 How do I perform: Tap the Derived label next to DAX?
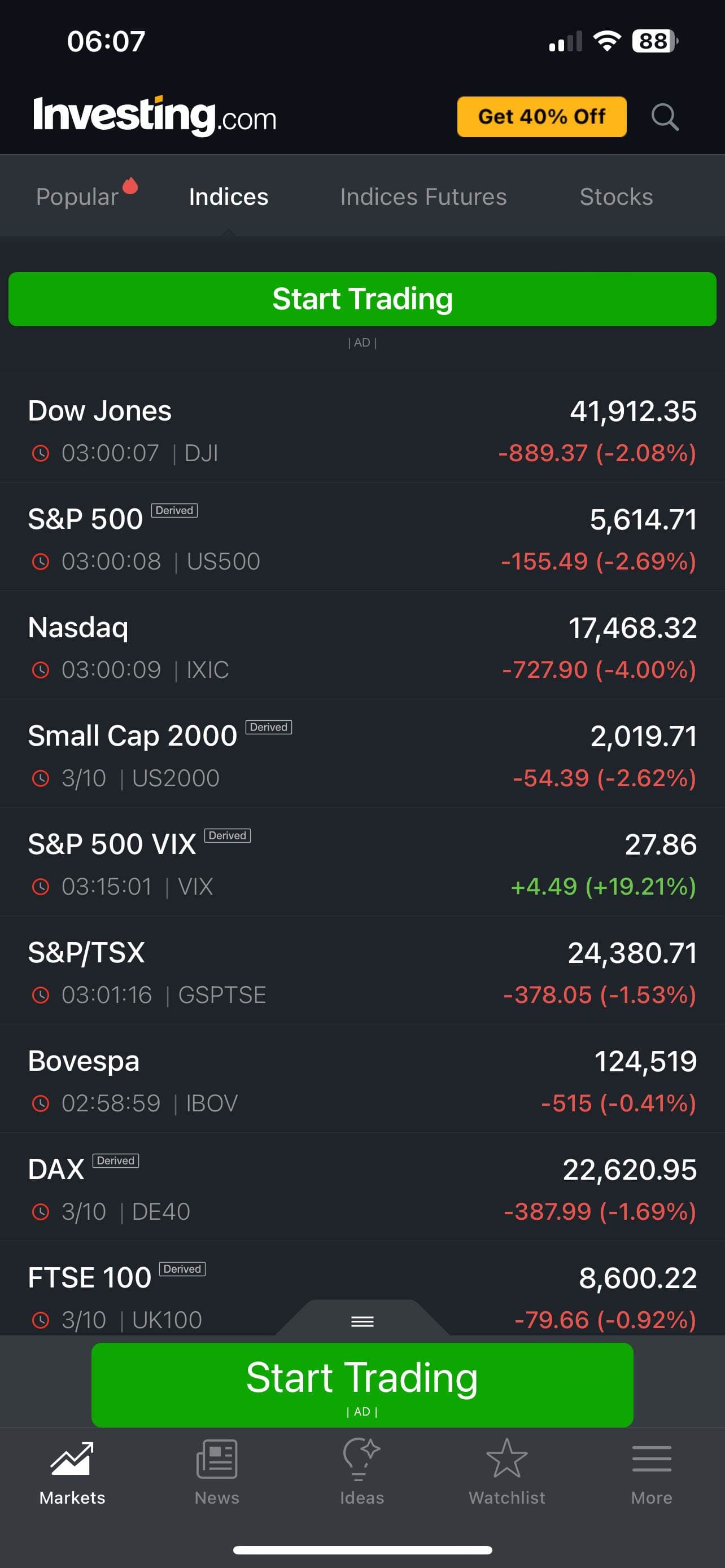coord(116,1160)
